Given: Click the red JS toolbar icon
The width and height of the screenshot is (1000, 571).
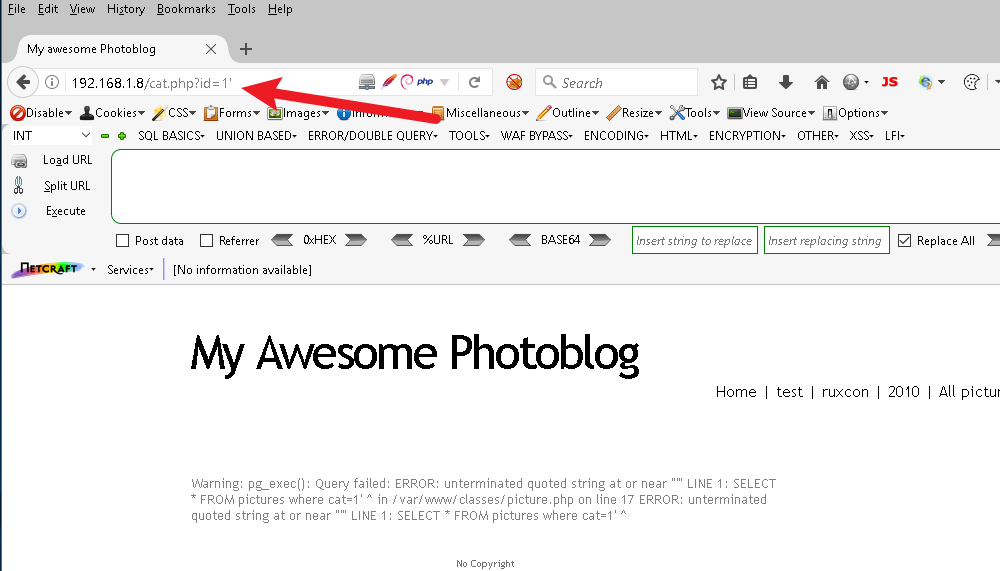Looking at the screenshot, I should tap(889, 83).
